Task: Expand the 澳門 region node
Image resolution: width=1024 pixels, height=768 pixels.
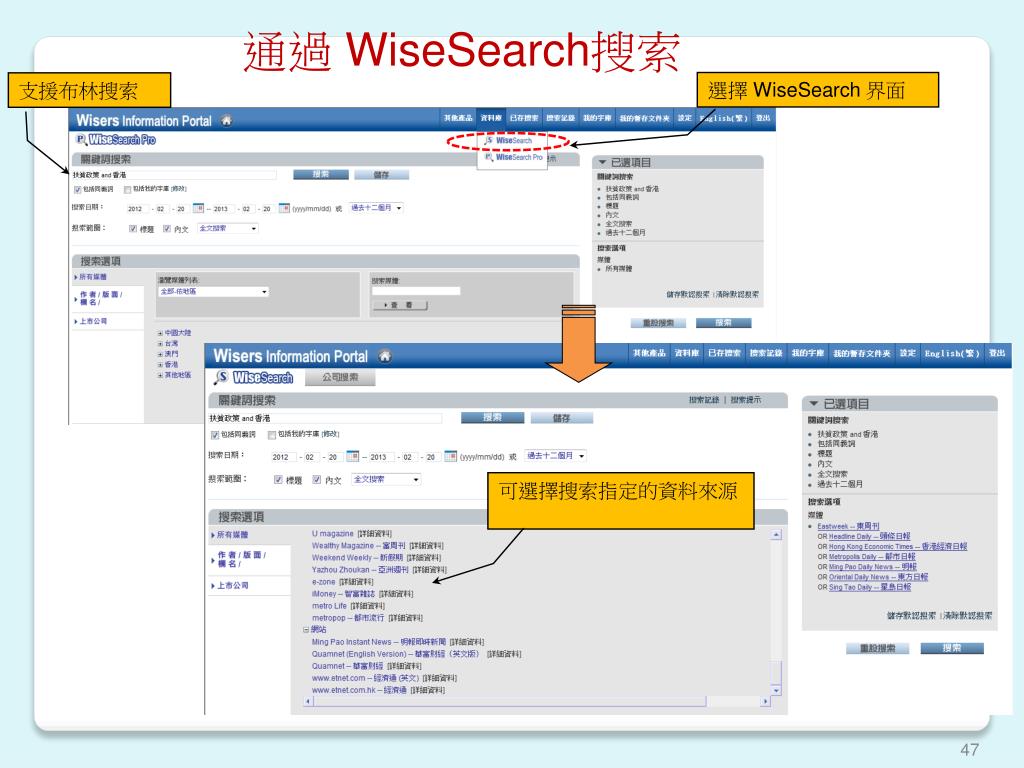Action: pos(160,354)
